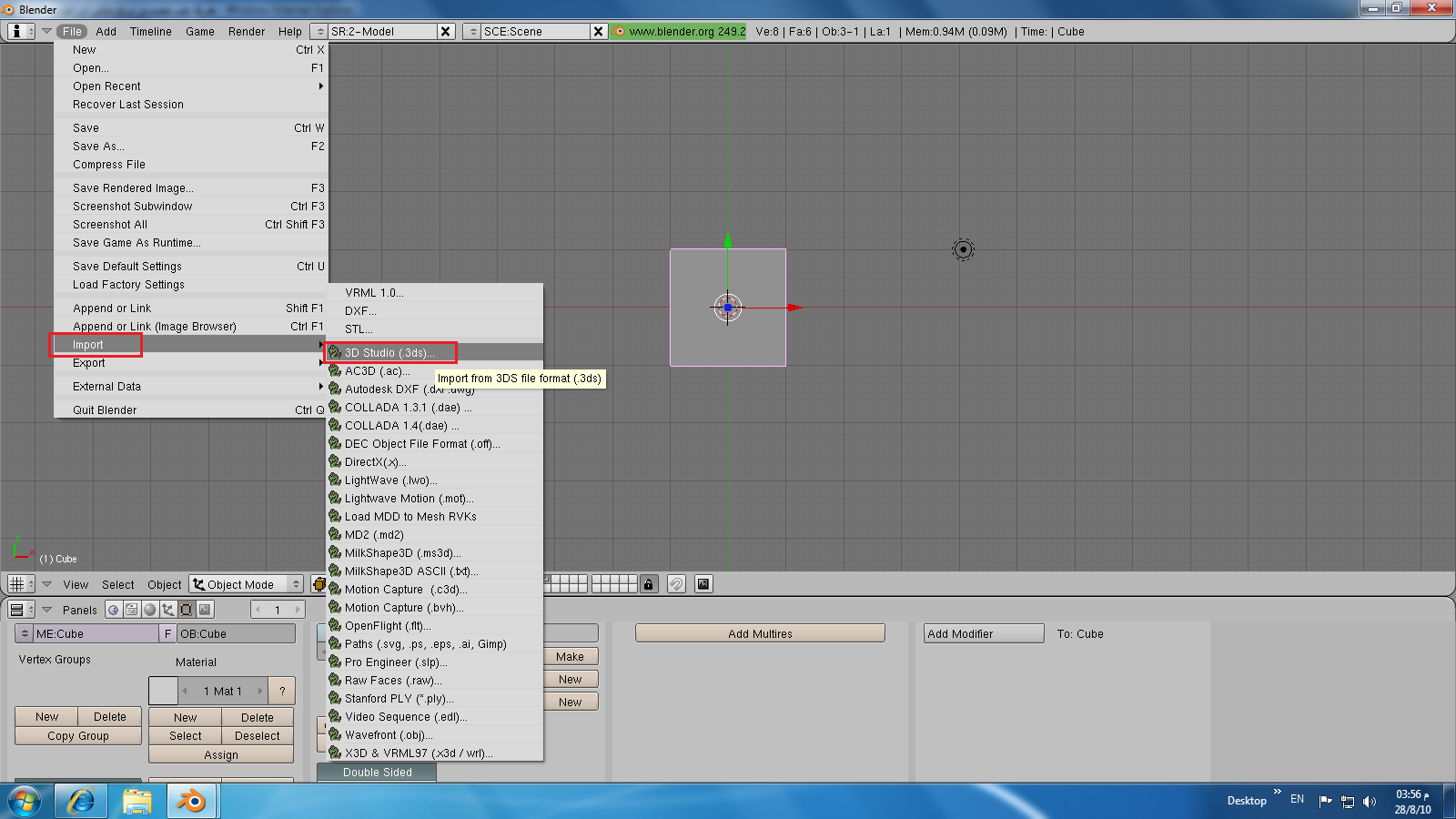This screenshot has height=819, width=1456.
Task: Choose COLLADA 1.4(.dae) import
Action: click(435, 426)
